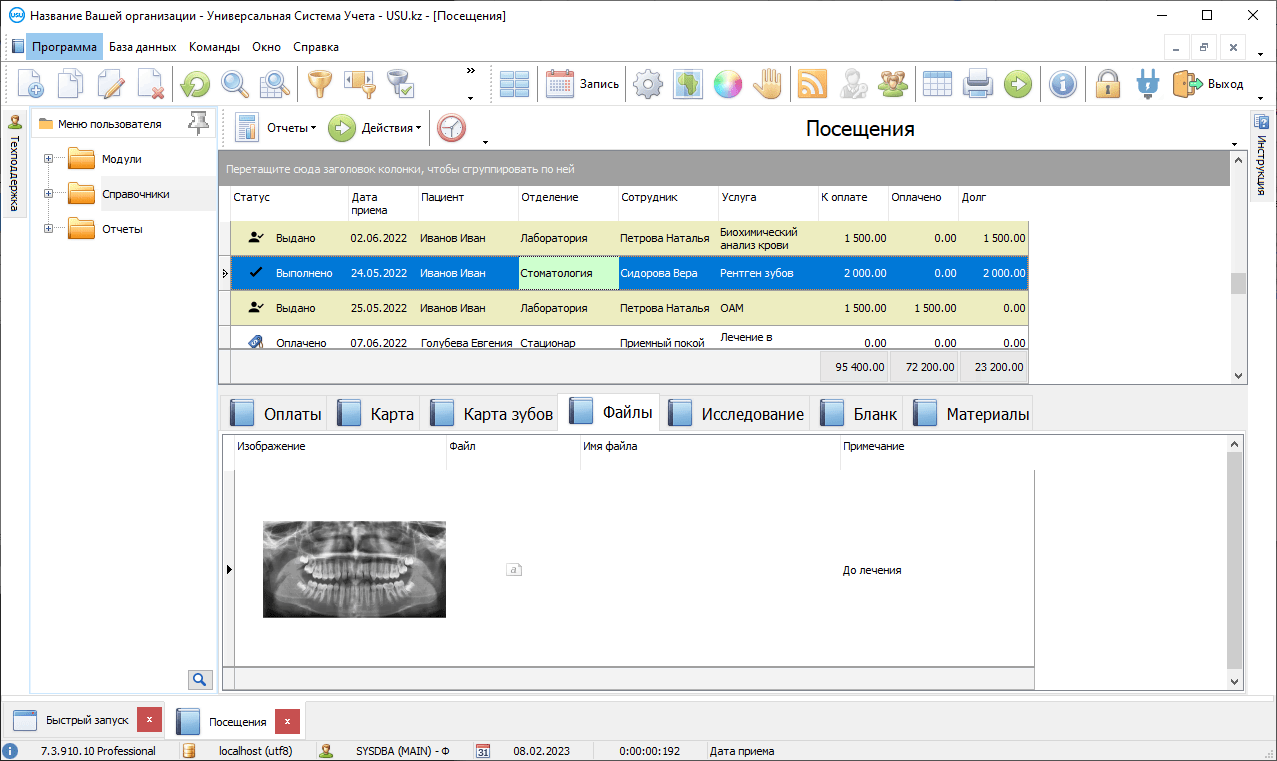Switch to the Карта зубов tab

click(x=491, y=414)
